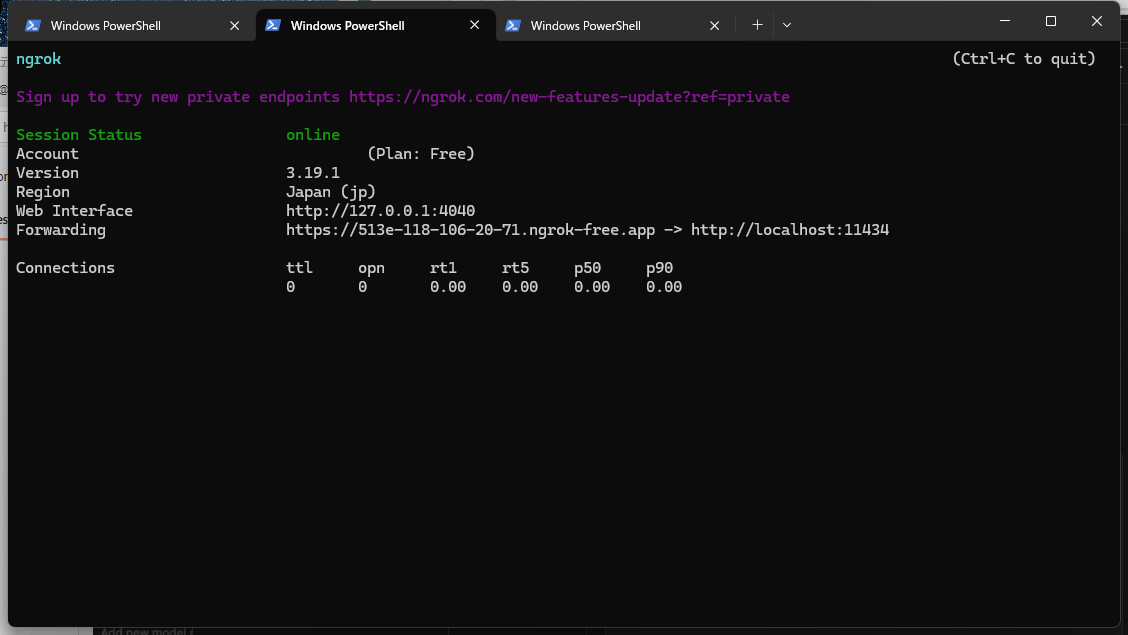Open the http://127.0.0.1:4040 web interface URL
The height and width of the screenshot is (635, 1128).
click(x=381, y=211)
